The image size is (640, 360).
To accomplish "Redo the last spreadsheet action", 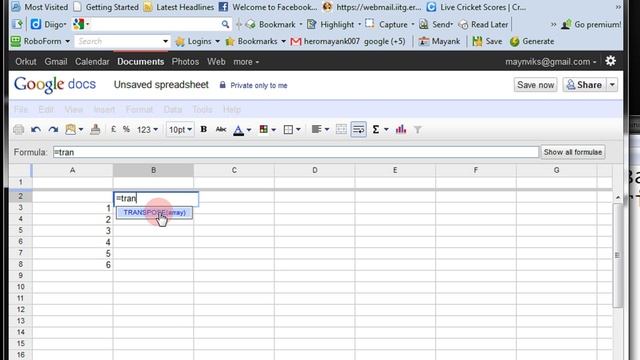I will tap(53, 130).
